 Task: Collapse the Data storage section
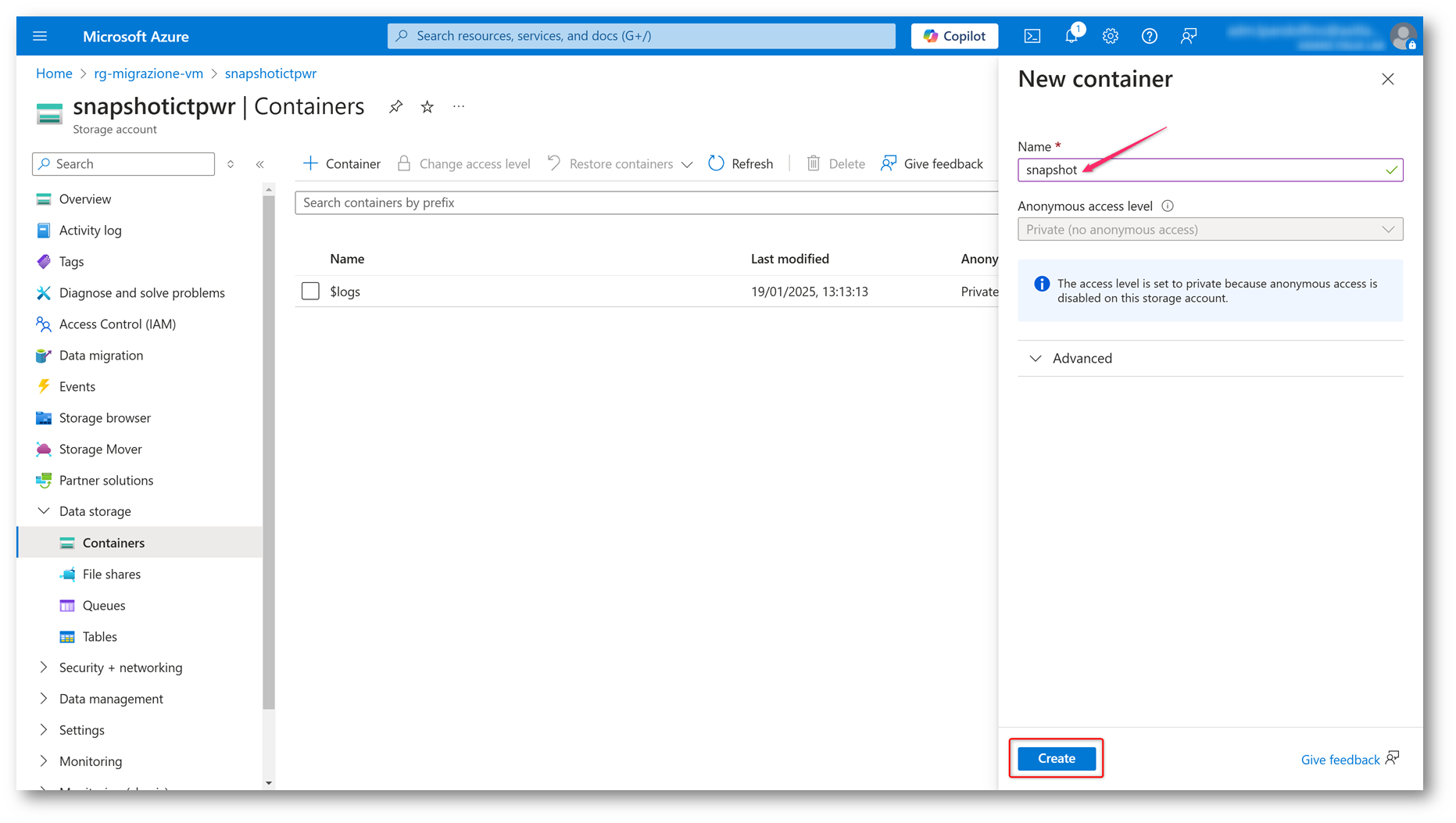44,511
